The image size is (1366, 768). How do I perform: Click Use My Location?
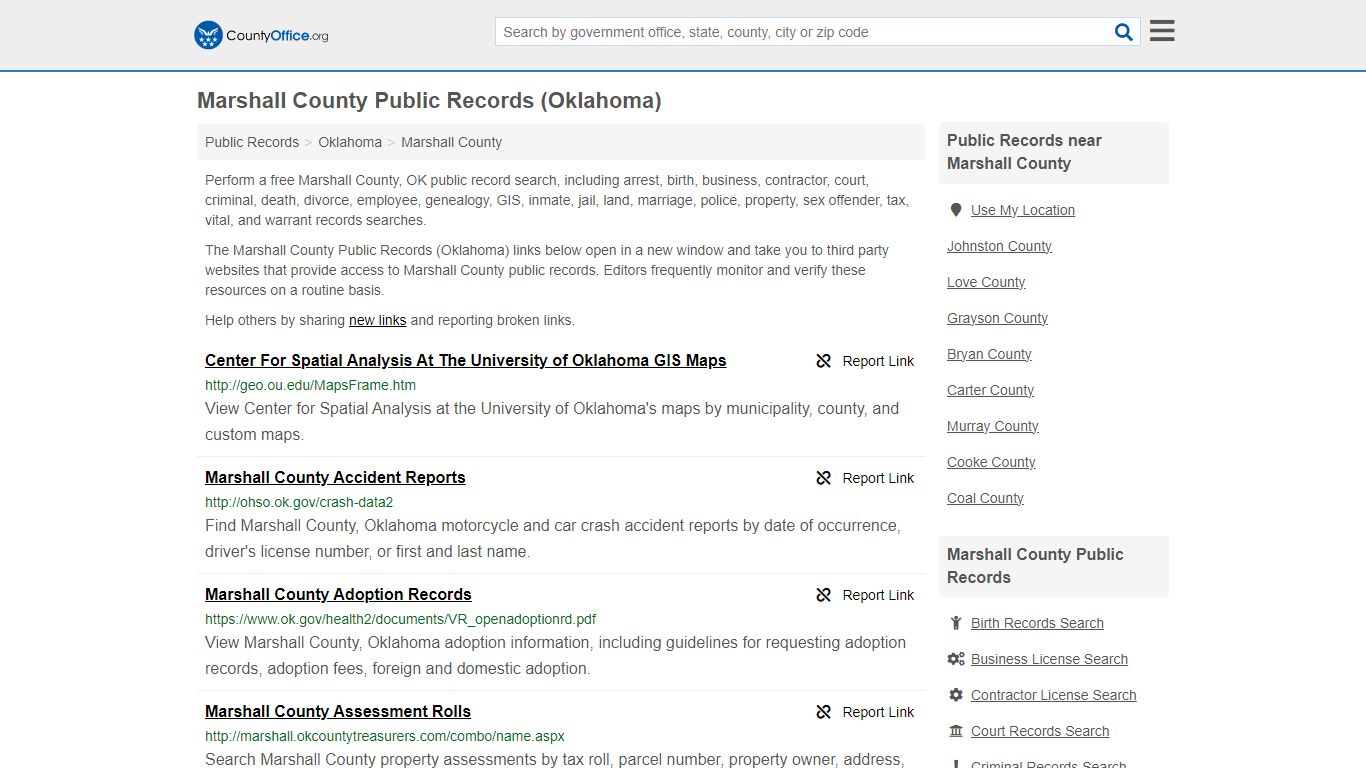(1023, 210)
